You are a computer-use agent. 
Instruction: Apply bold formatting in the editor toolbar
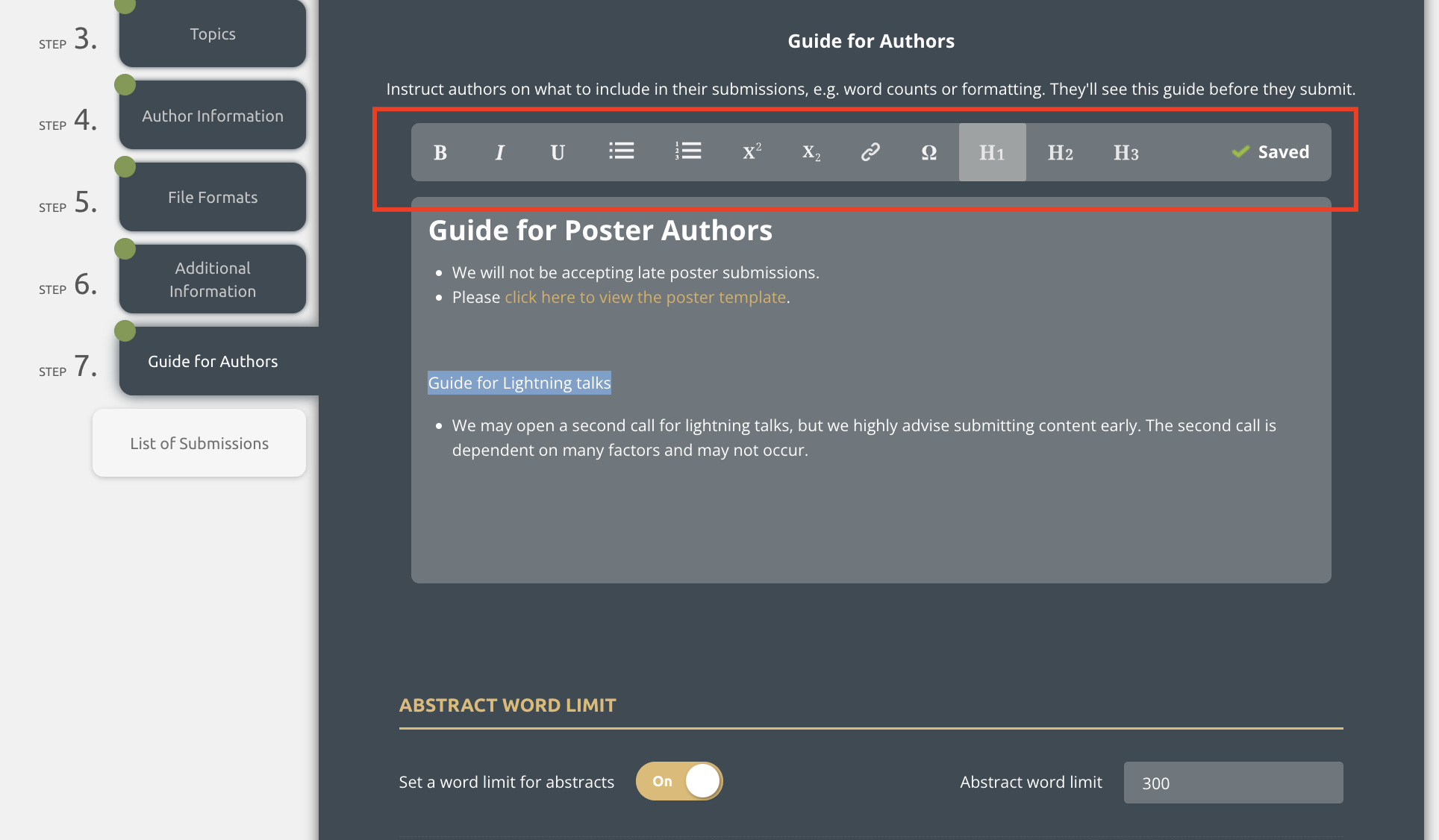pyautogui.click(x=440, y=152)
